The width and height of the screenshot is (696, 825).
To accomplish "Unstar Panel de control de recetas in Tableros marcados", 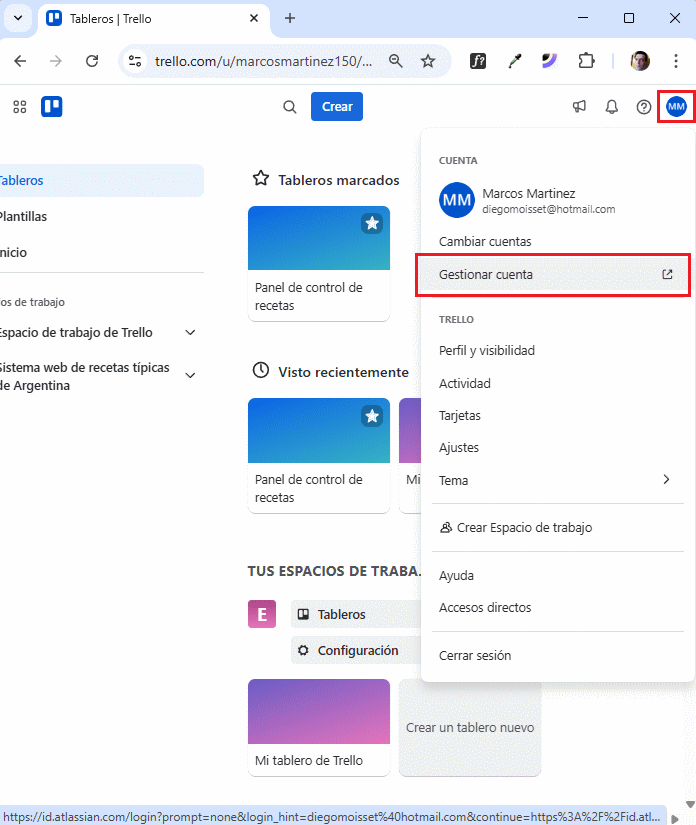I will point(372,224).
